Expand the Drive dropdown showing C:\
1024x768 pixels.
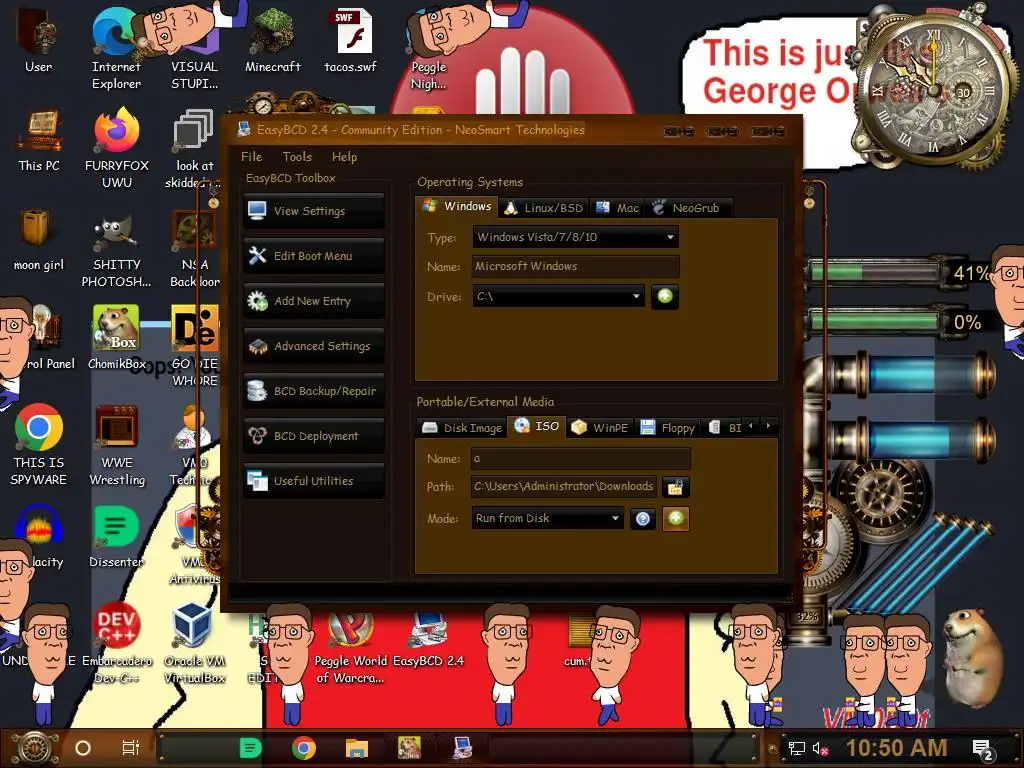(x=558, y=296)
